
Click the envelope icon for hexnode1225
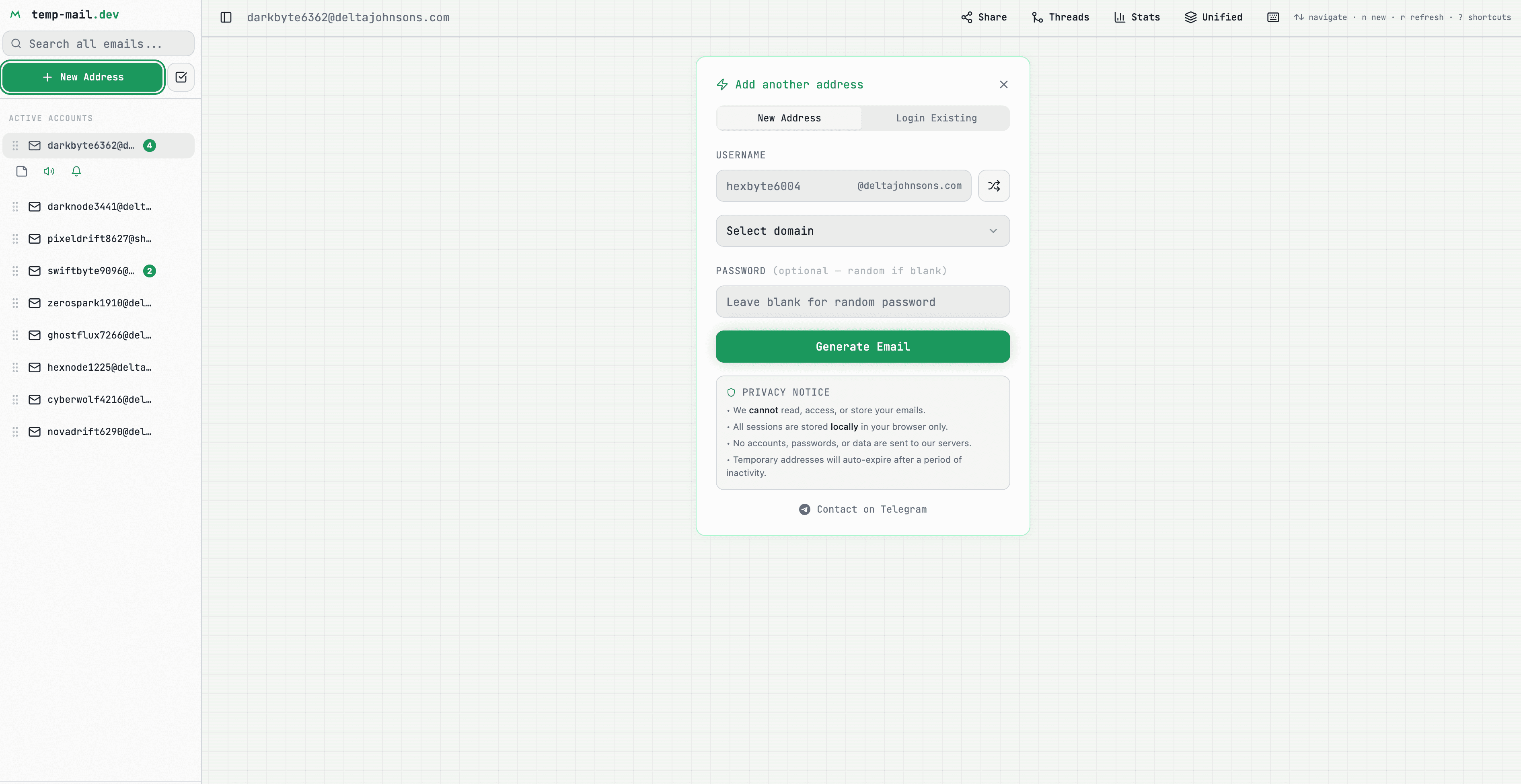[35, 367]
